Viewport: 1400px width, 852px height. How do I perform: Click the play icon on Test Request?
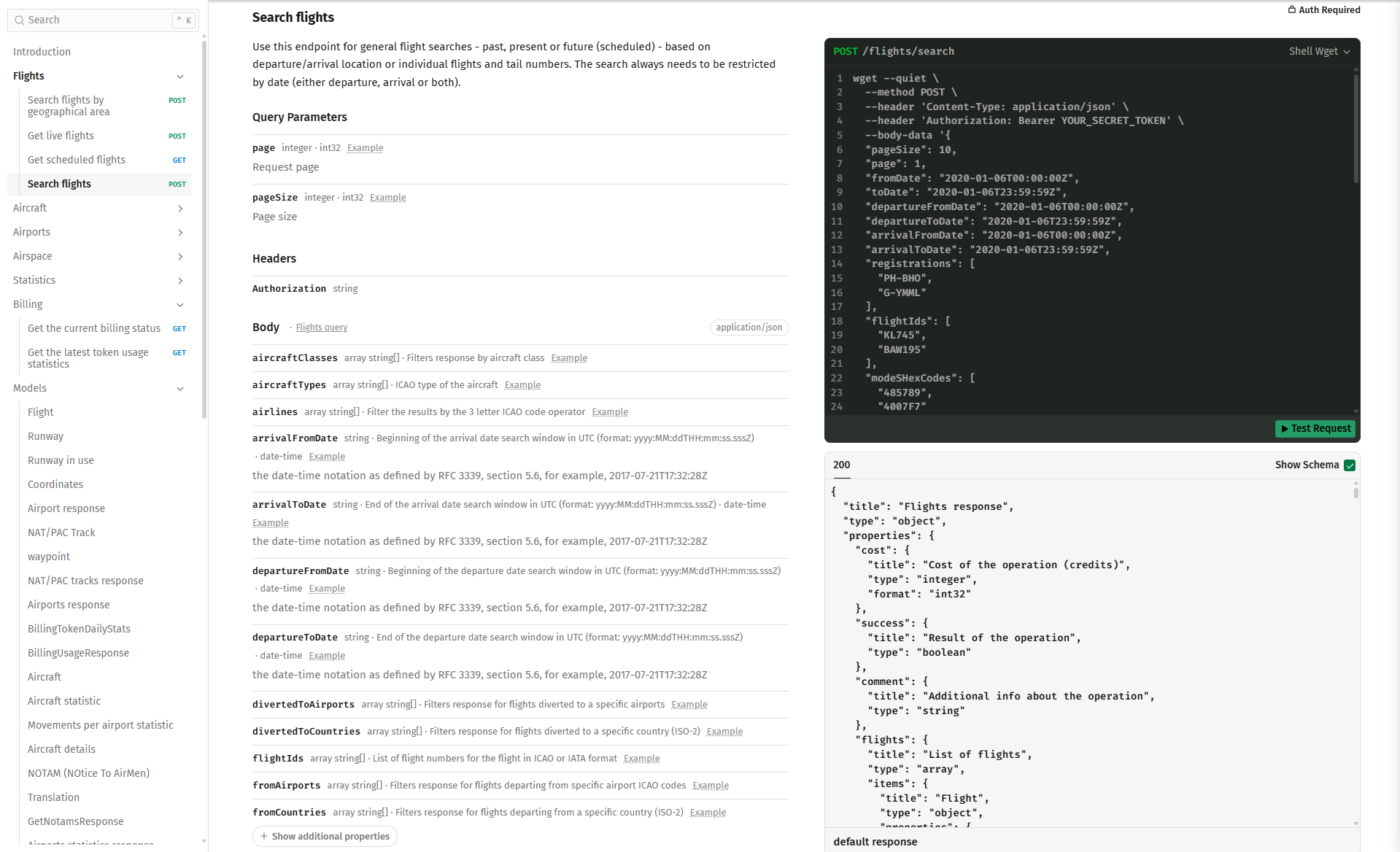pyautogui.click(x=1285, y=429)
